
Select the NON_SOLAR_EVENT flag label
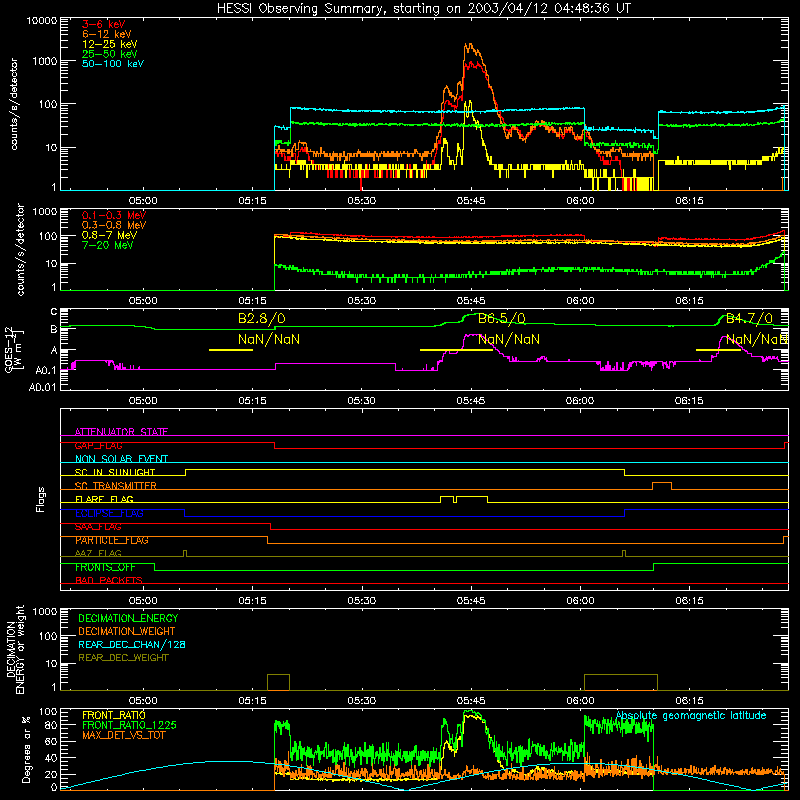pos(121,459)
